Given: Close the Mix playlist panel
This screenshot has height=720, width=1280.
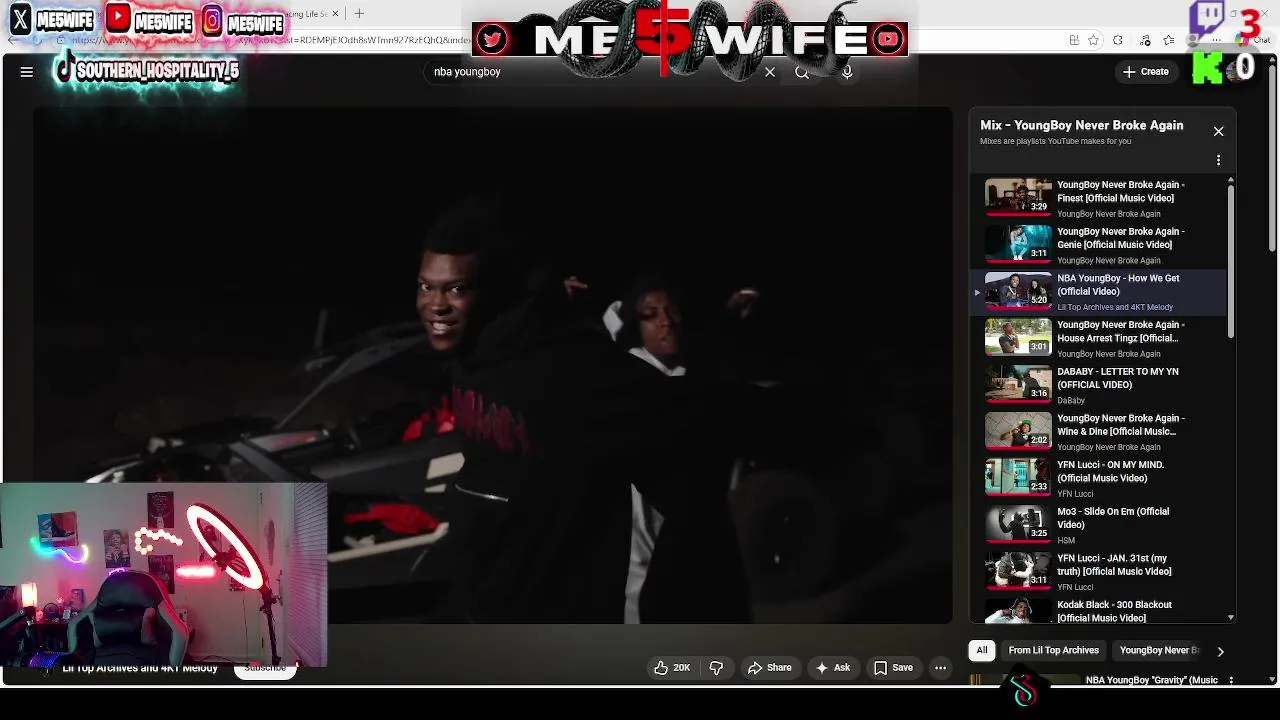Looking at the screenshot, I should (x=1218, y=131).
